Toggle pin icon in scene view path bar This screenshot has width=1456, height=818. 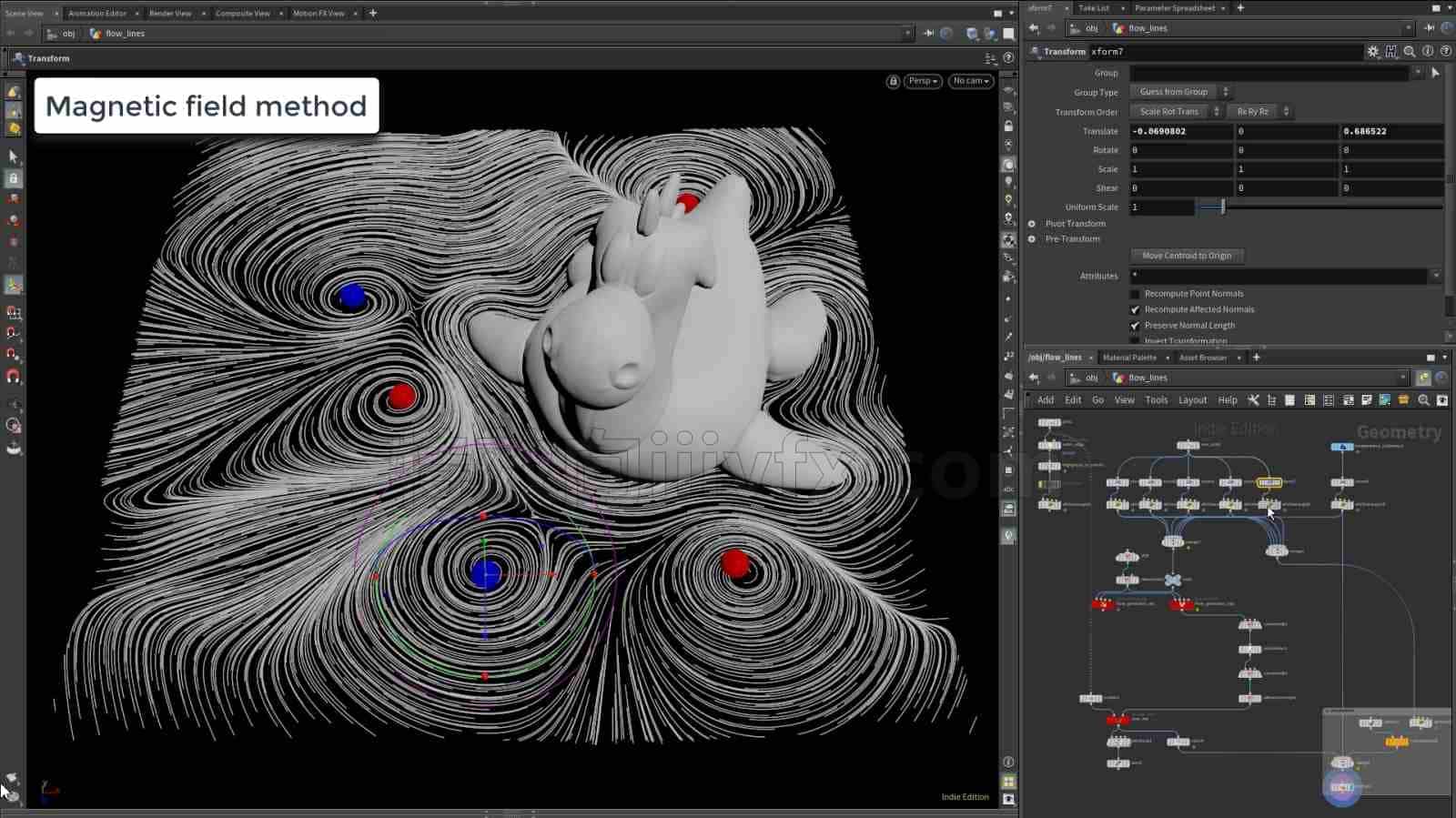[x=929, y=34]
